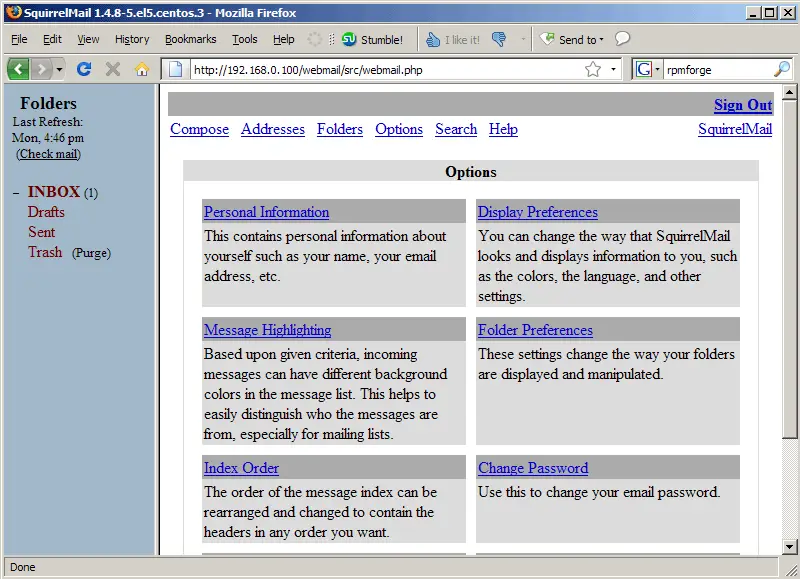Screen dimensions: 800x579
Task: Click the Options link in the top menu
Action: [399, 129]
